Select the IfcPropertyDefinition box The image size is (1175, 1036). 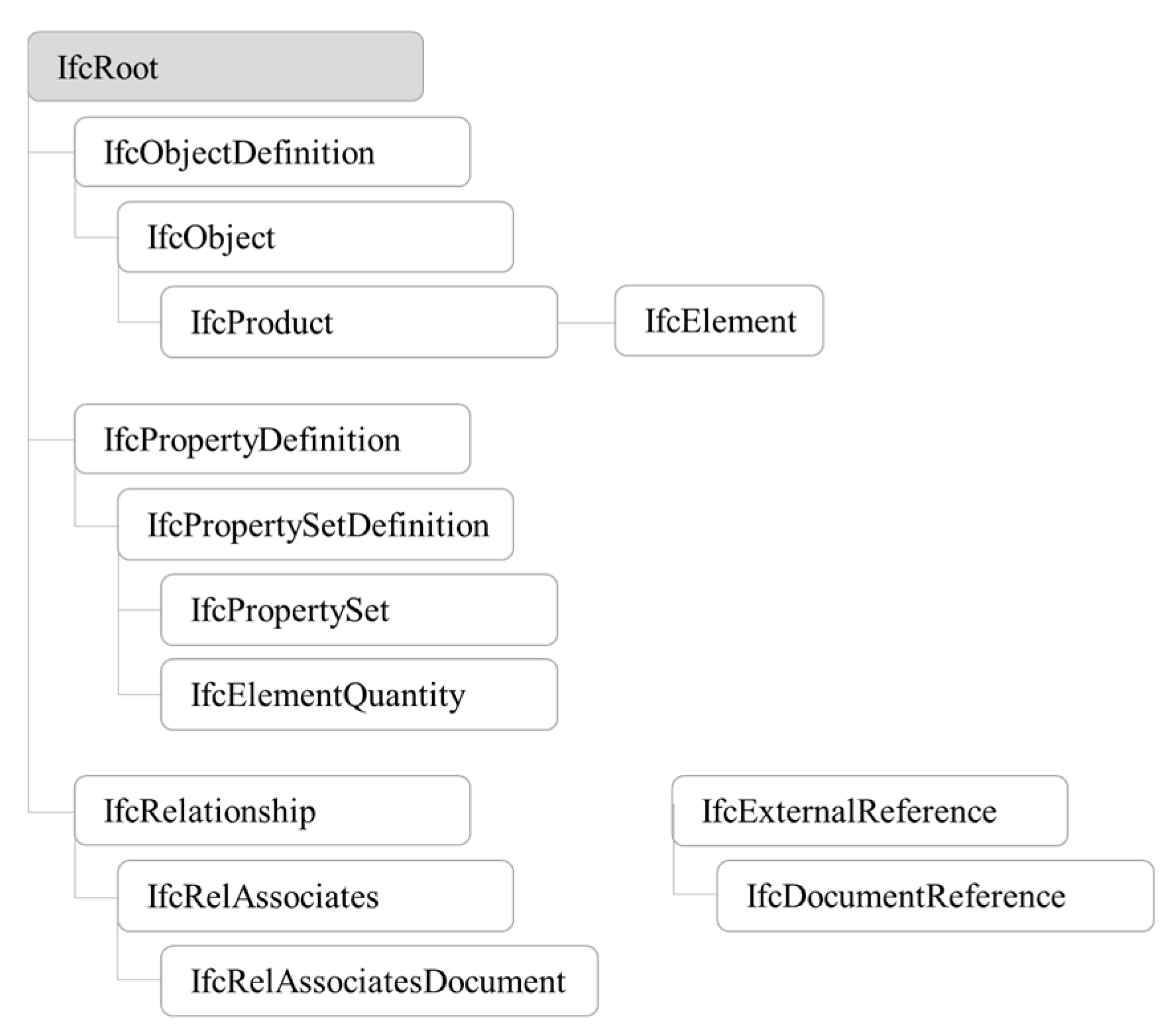[x=272, y=439]
